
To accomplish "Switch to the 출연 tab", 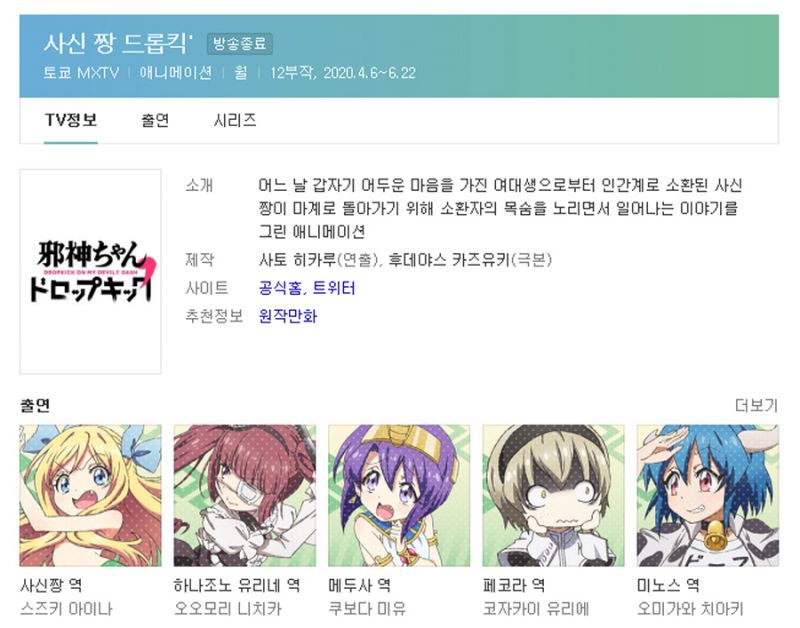I will click(x=155, y=120).
